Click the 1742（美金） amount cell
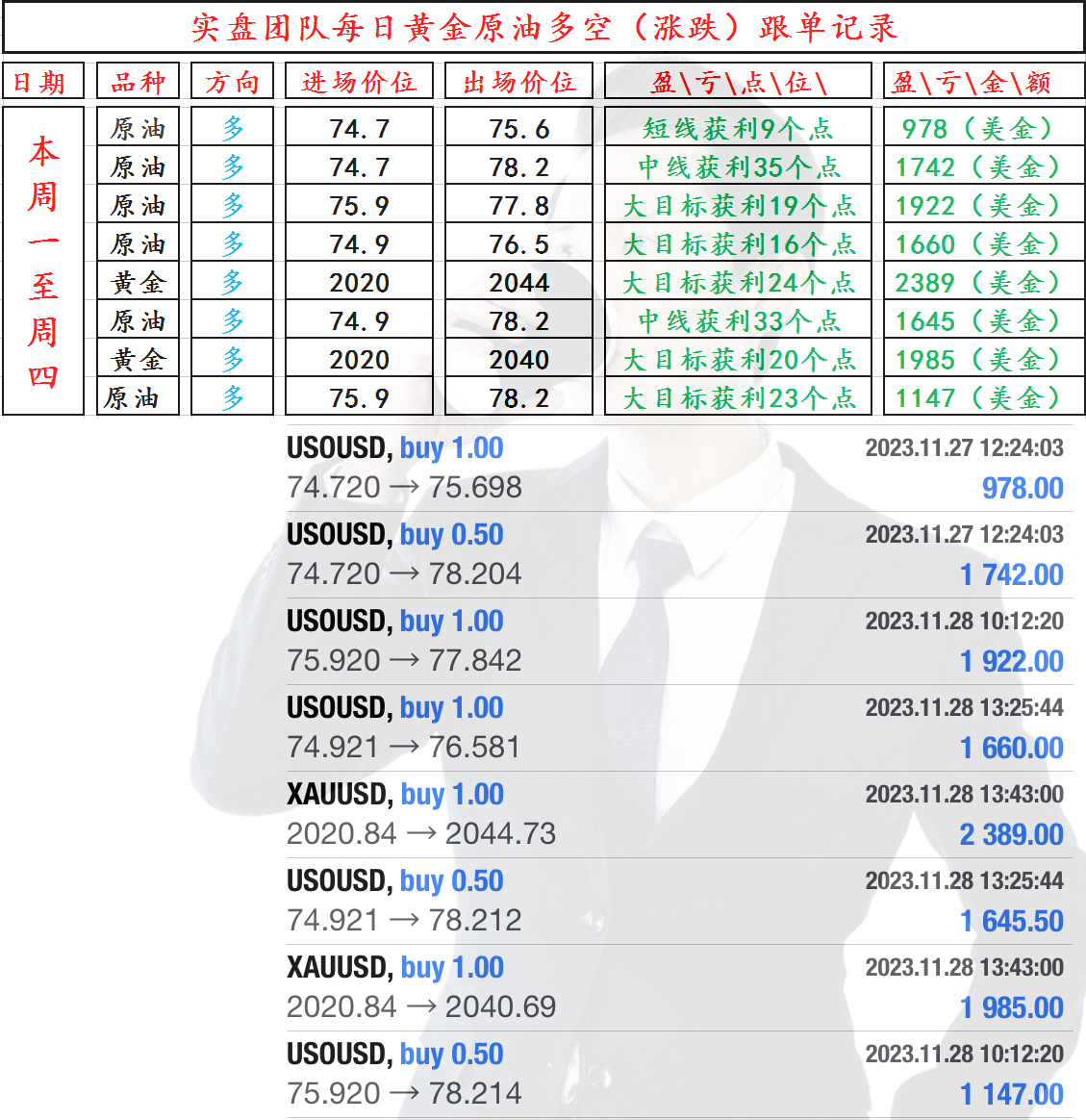Screen dimensions: 1086x1120 pos(984,166)
